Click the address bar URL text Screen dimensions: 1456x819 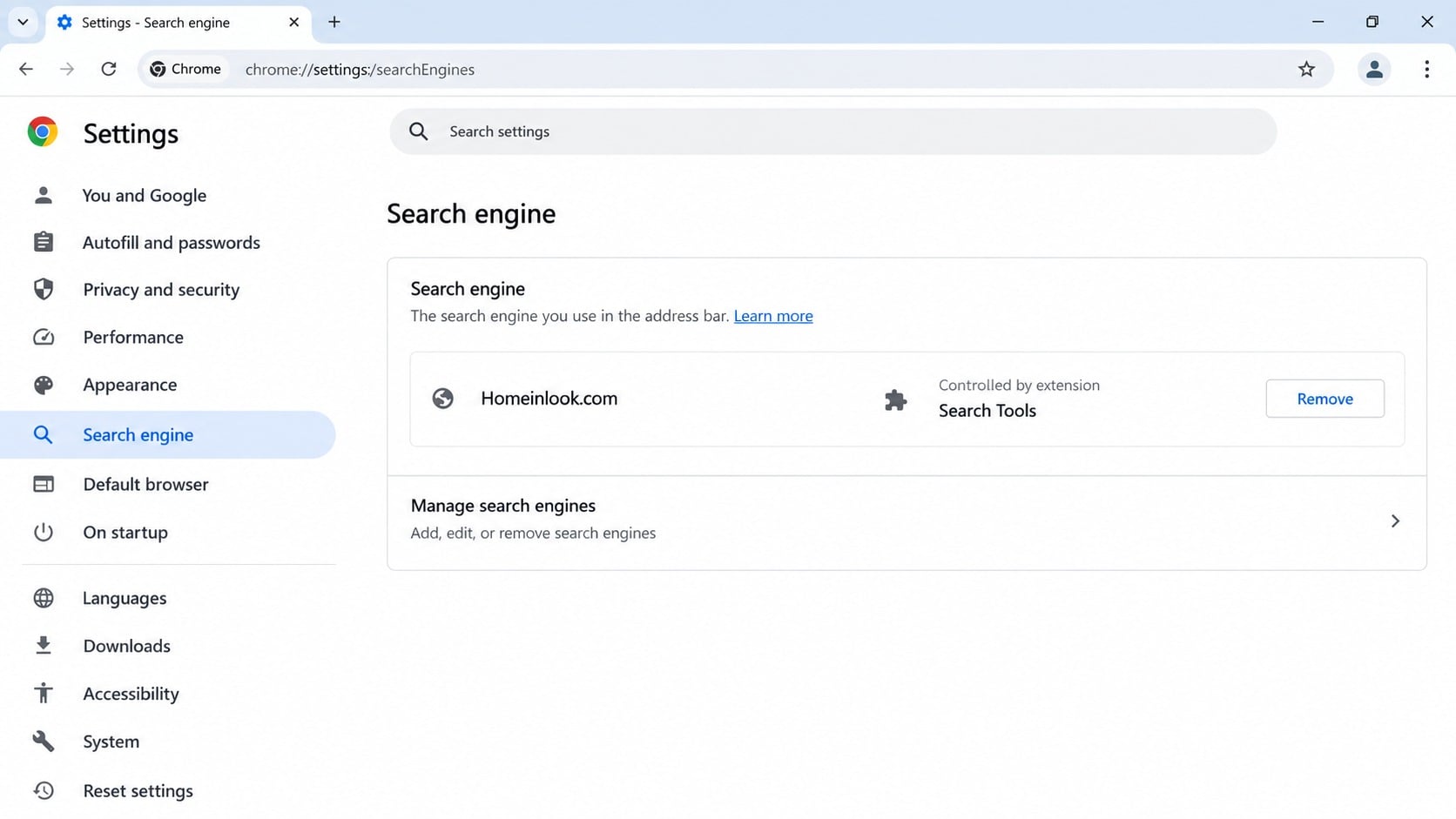coord(360,70)
